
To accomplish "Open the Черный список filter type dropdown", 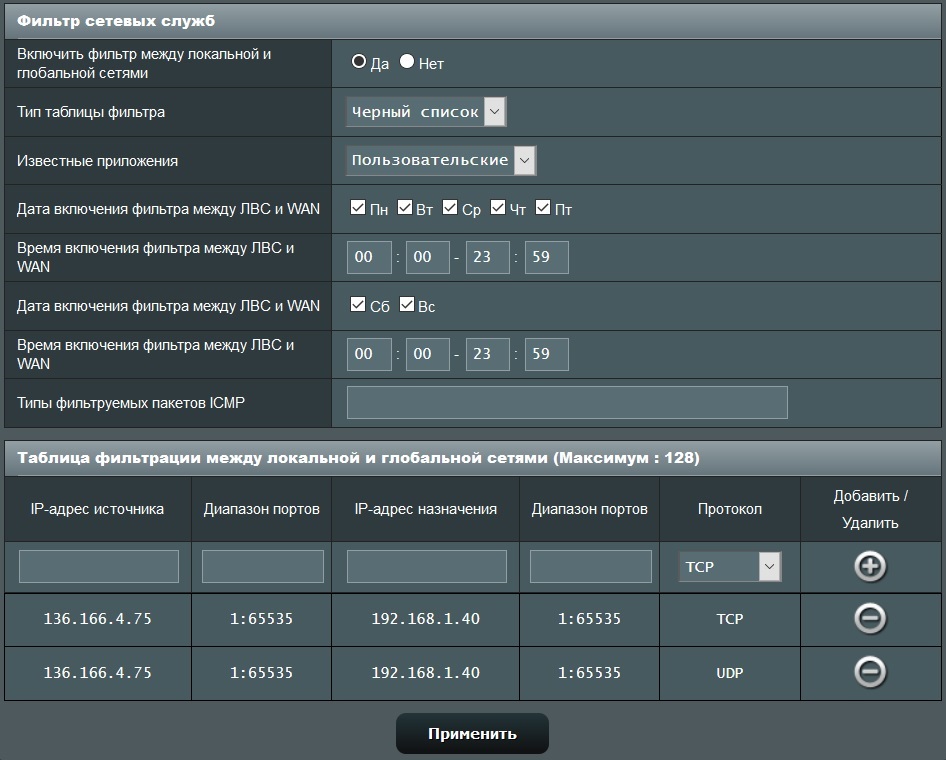I will [x=426, y=112].
